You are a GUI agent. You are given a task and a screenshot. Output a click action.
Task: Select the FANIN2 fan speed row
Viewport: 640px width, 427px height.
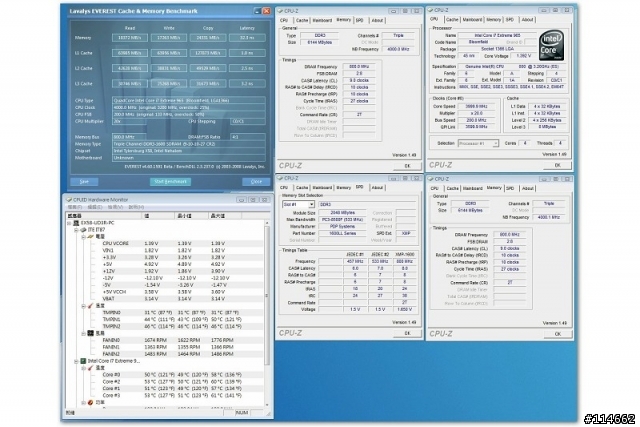click(165, 354)
